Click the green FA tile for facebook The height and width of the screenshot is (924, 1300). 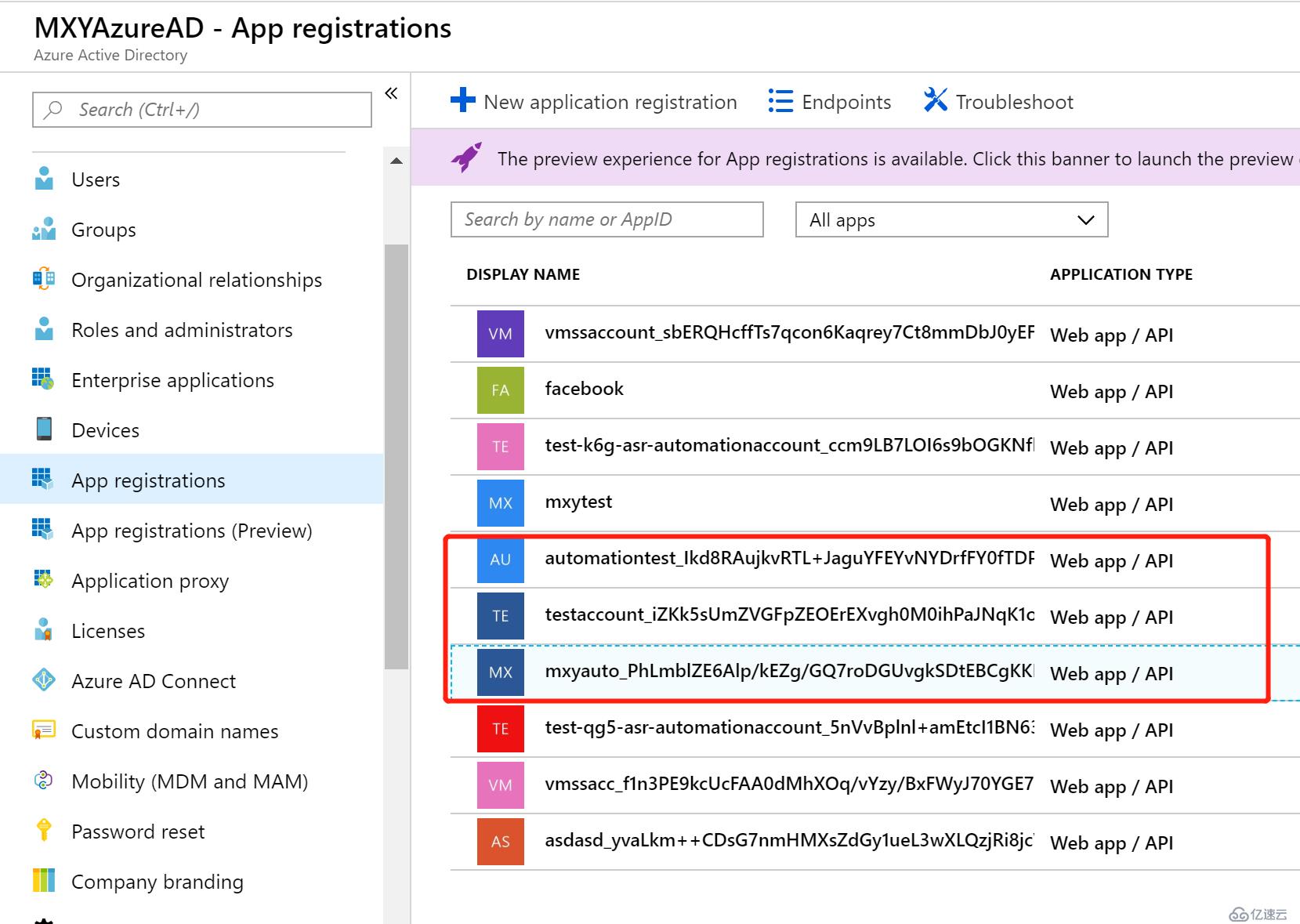coord(501,390)
